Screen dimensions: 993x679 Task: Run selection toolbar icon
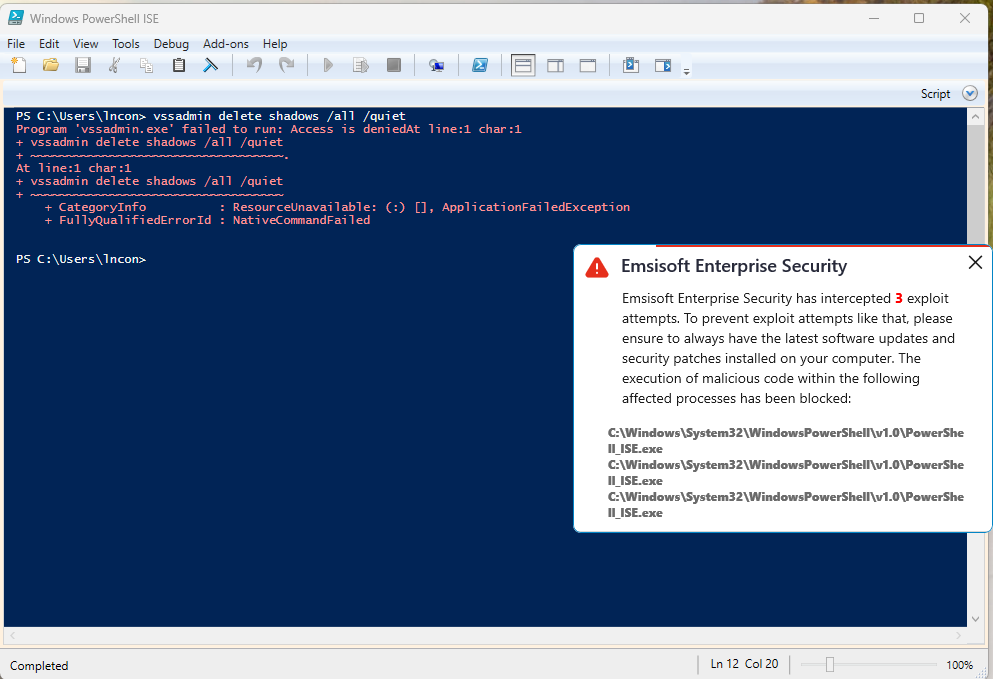[360, 65]
